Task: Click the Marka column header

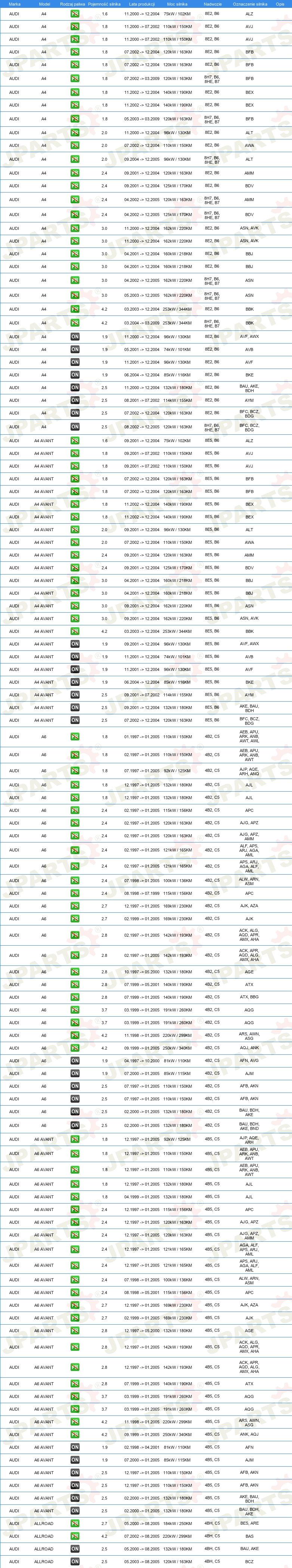Action: (15, 4)
